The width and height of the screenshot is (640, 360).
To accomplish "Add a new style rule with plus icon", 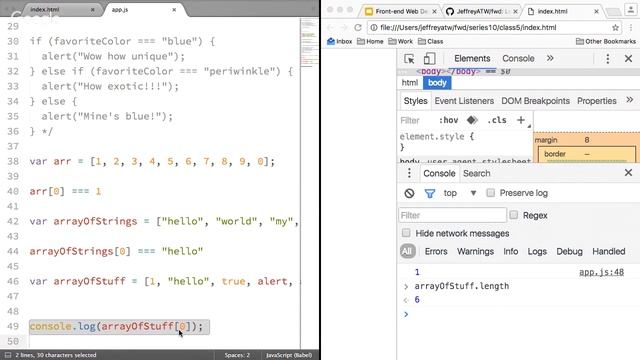I will pyautogui.click(x=521, y=120).
